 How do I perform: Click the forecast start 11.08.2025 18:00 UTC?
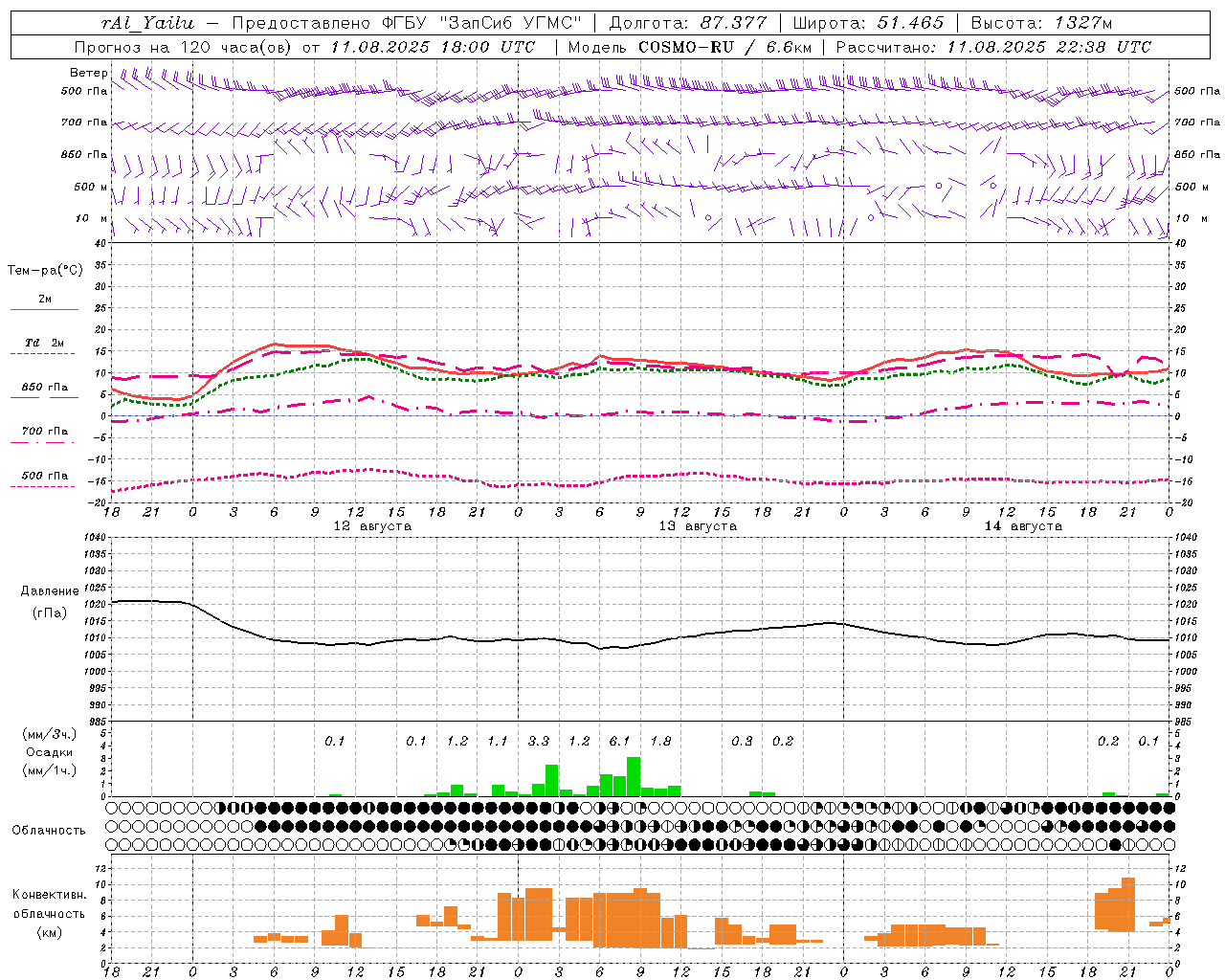(433, 47)
